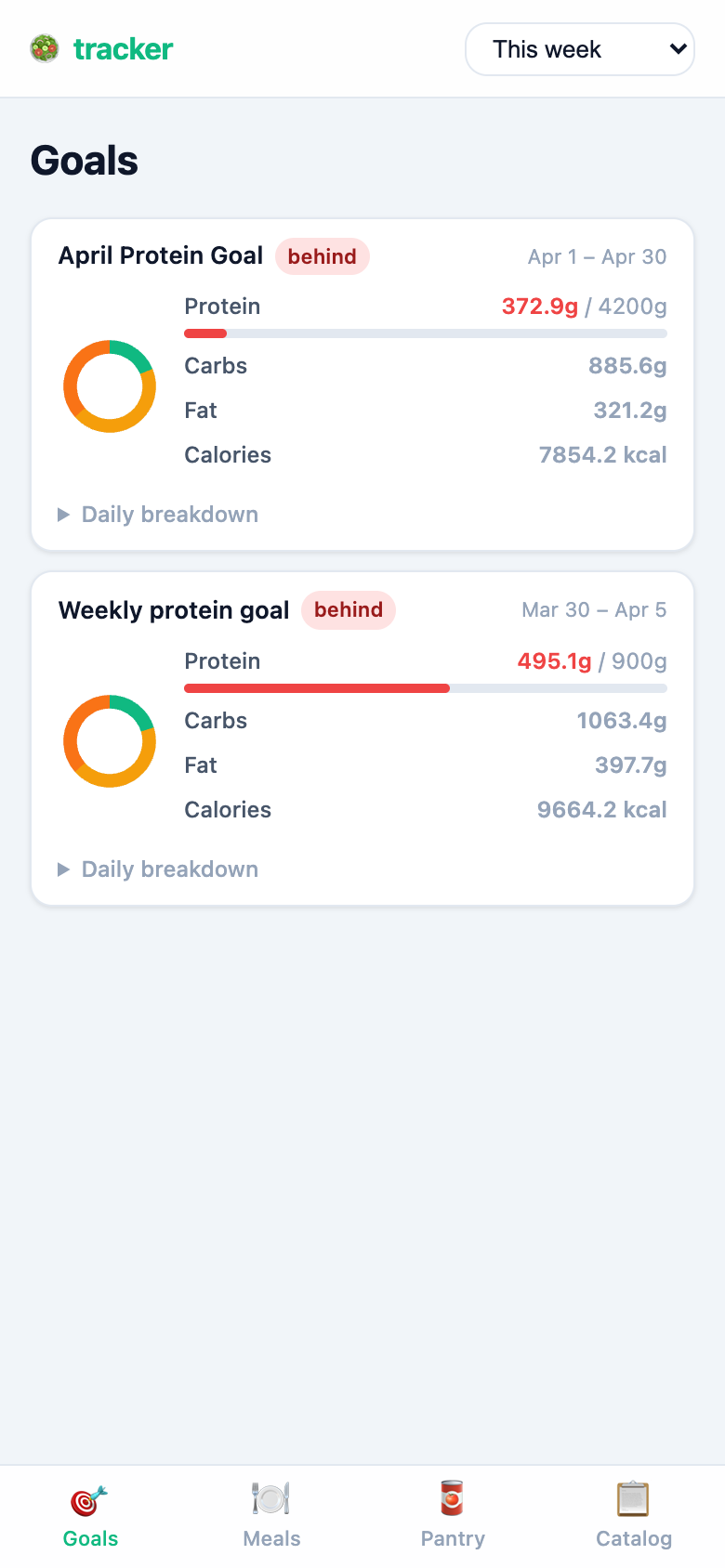Click the Weekly protein goal donut chart
This screenshot has width=725, height=1568.
(110, 741)
